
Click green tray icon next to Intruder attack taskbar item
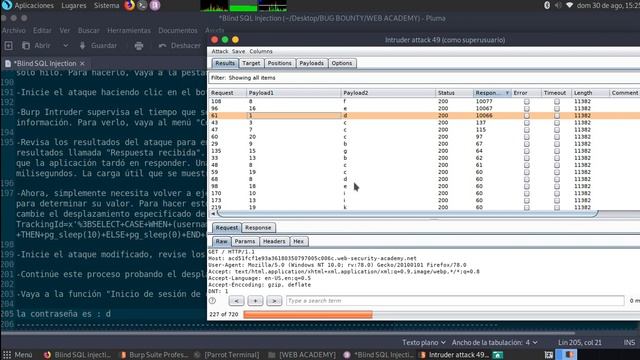click(x=498, y=355)
